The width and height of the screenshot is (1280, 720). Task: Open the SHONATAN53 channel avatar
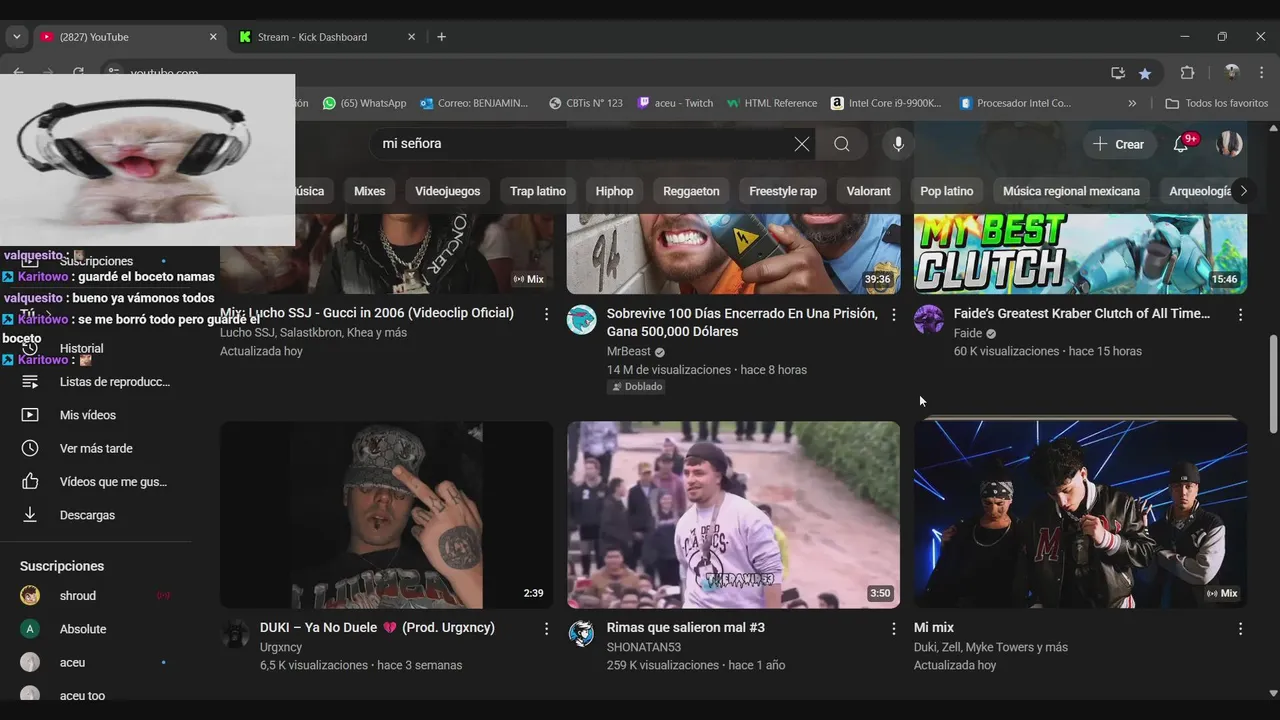pyautogui.click(x=581, y=634)
